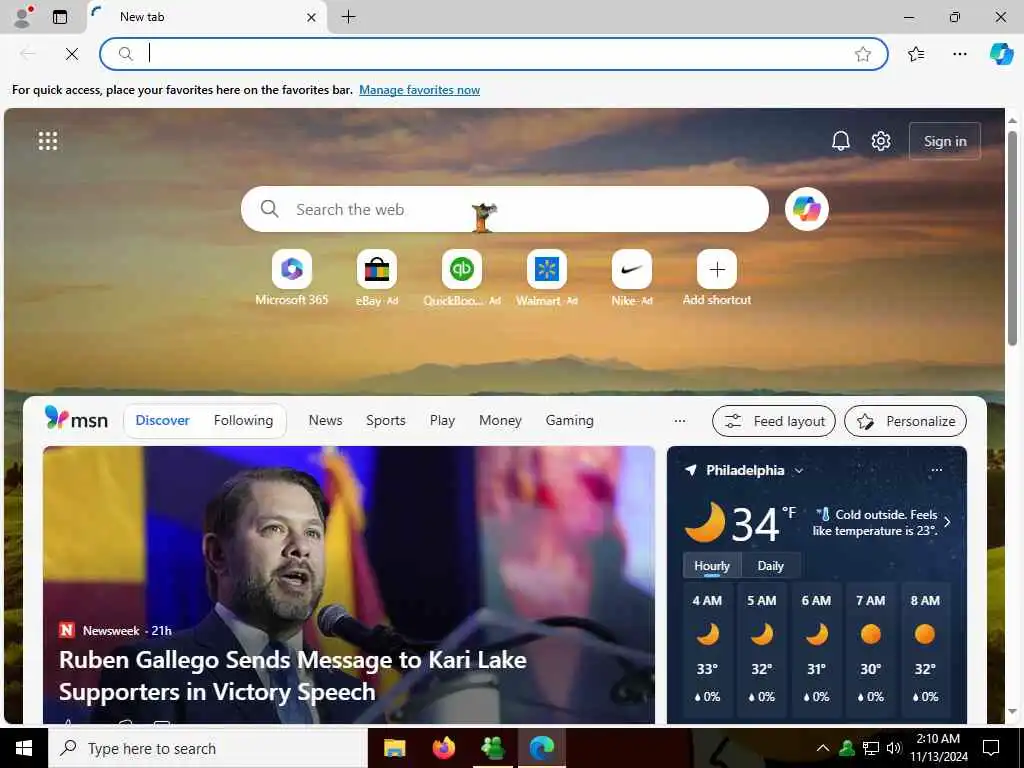Open the volume control in tray
The height and width of the screenshot is (768, 1024).
coord(894,748)
